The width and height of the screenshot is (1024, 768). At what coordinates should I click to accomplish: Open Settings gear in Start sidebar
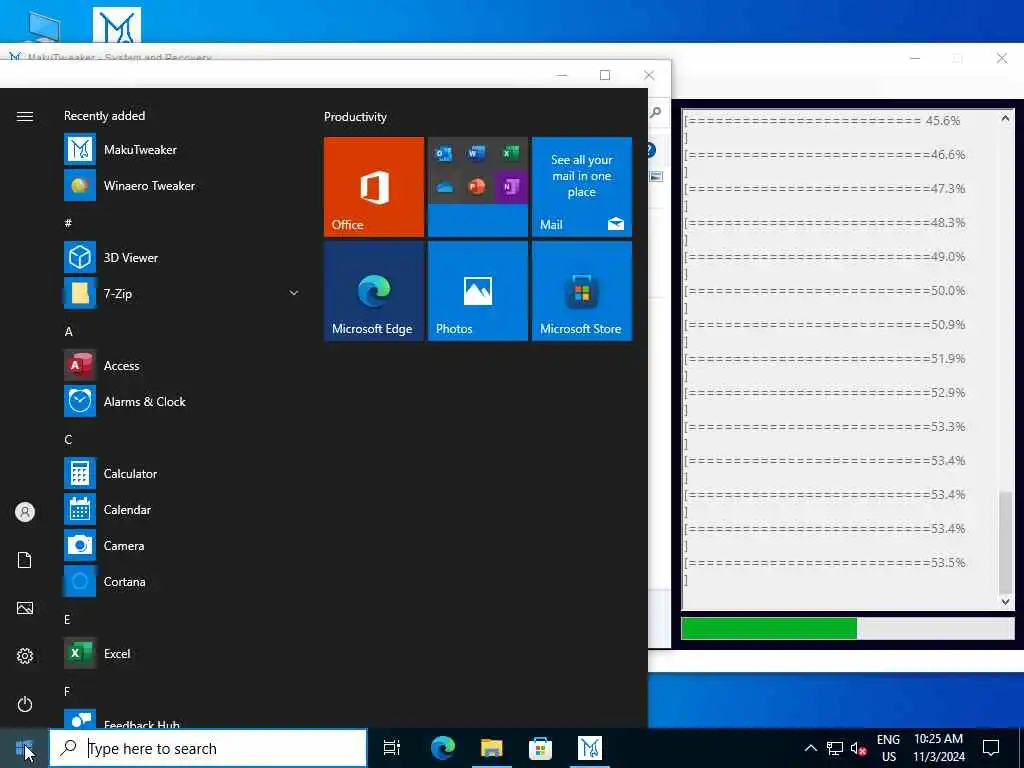point(25,656)
